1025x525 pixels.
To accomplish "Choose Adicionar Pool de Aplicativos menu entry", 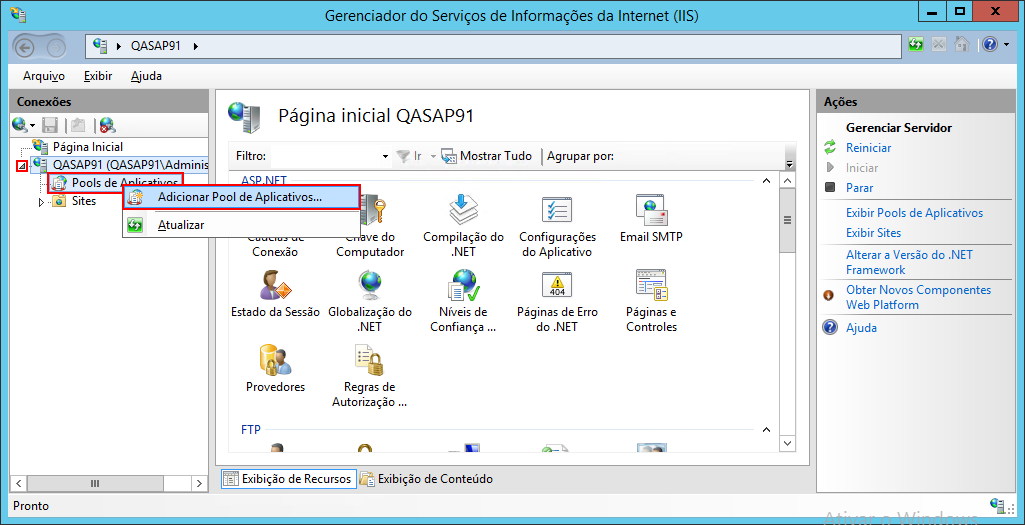I will coord(241,197).
